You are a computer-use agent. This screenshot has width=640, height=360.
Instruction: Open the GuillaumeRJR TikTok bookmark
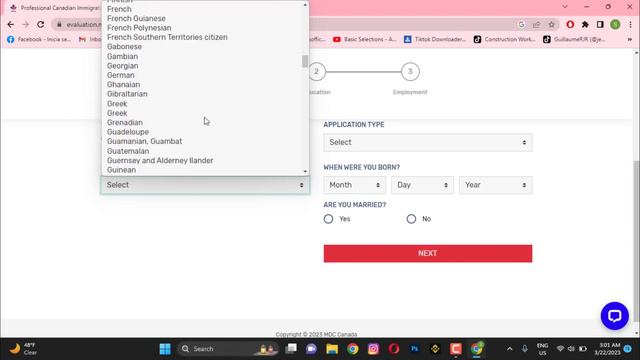(x=574, y=40)
